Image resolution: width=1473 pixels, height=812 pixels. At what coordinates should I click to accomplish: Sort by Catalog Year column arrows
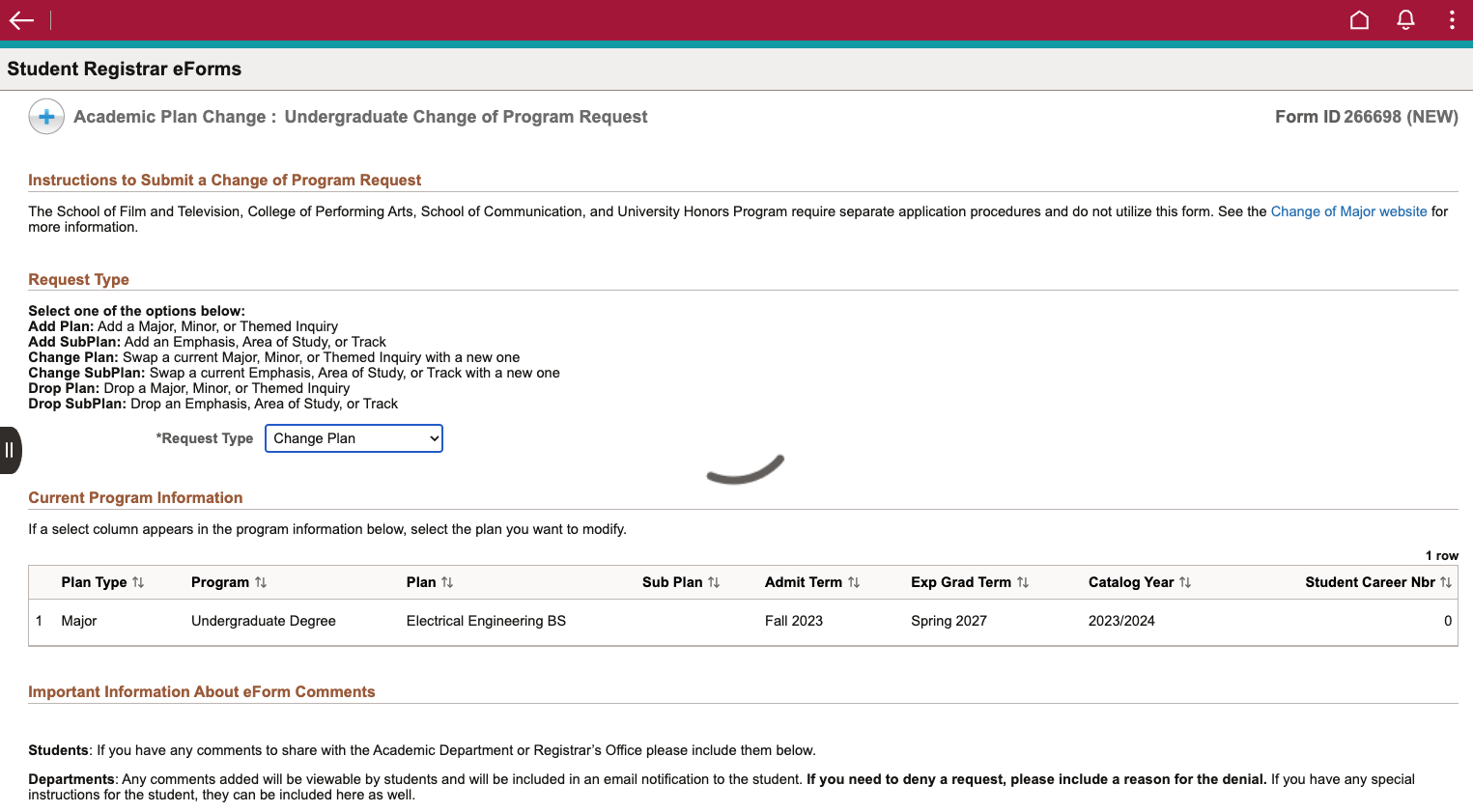tap(1185, 582)
